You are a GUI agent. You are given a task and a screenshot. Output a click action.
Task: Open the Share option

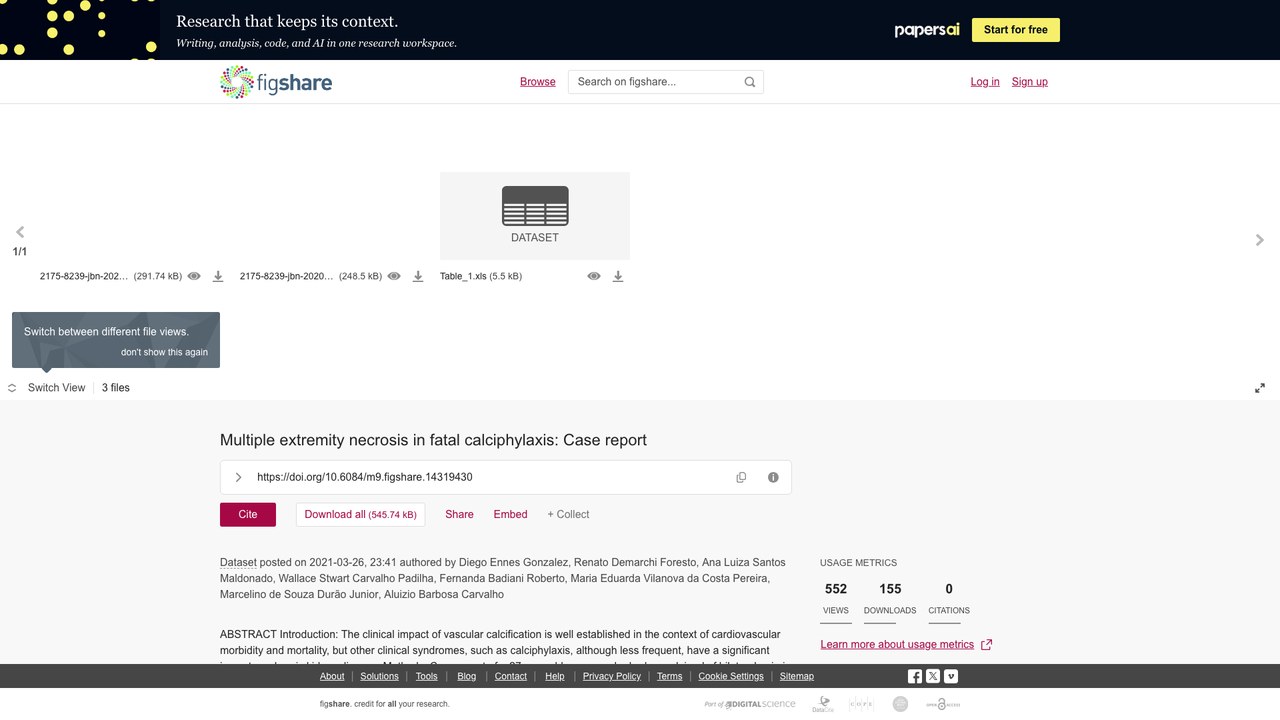[x=460, y=514]
